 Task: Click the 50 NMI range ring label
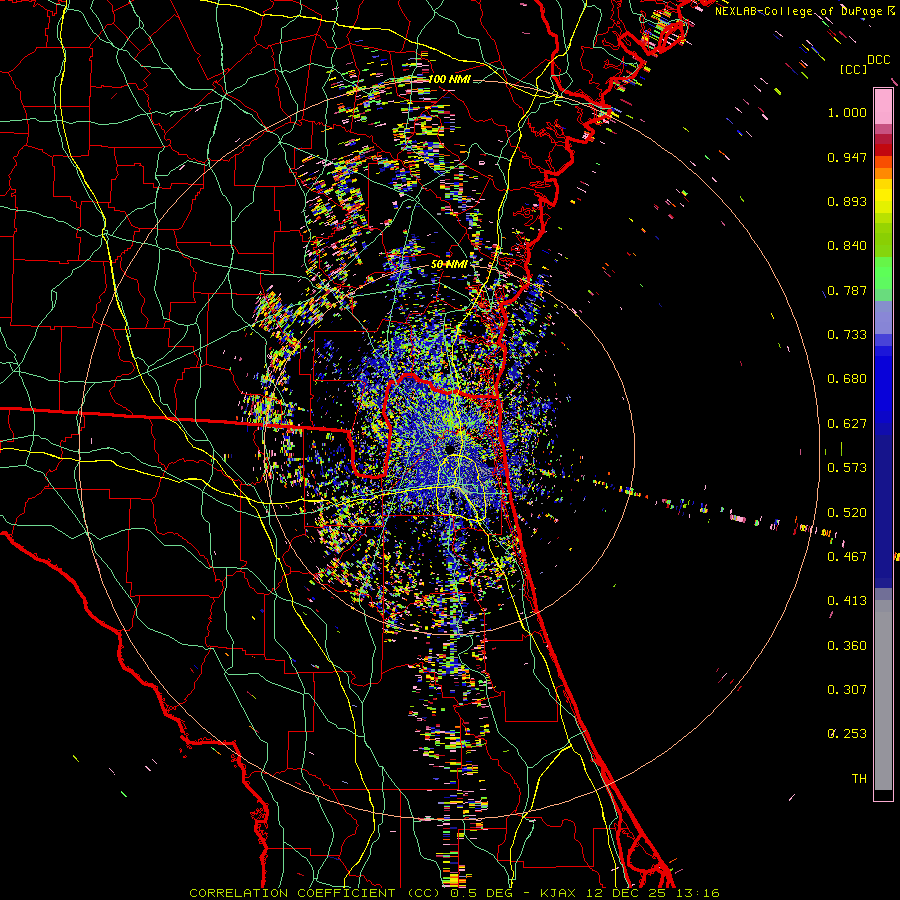(x=449, y=264)
